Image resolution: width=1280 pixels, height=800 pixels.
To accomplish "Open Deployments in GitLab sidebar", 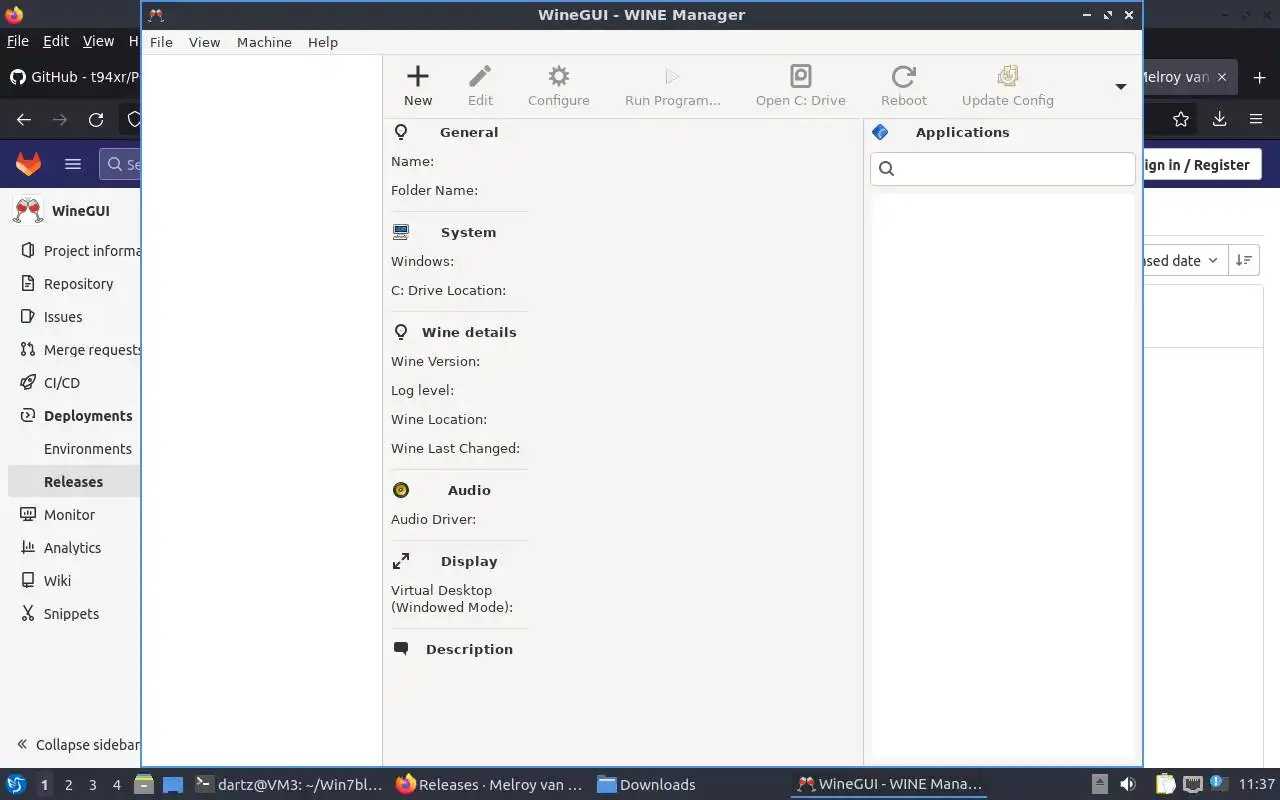I will click(88, 416).
